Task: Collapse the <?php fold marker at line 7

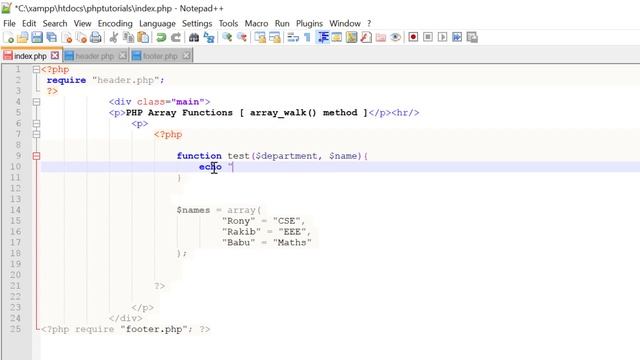Action: 36,134
